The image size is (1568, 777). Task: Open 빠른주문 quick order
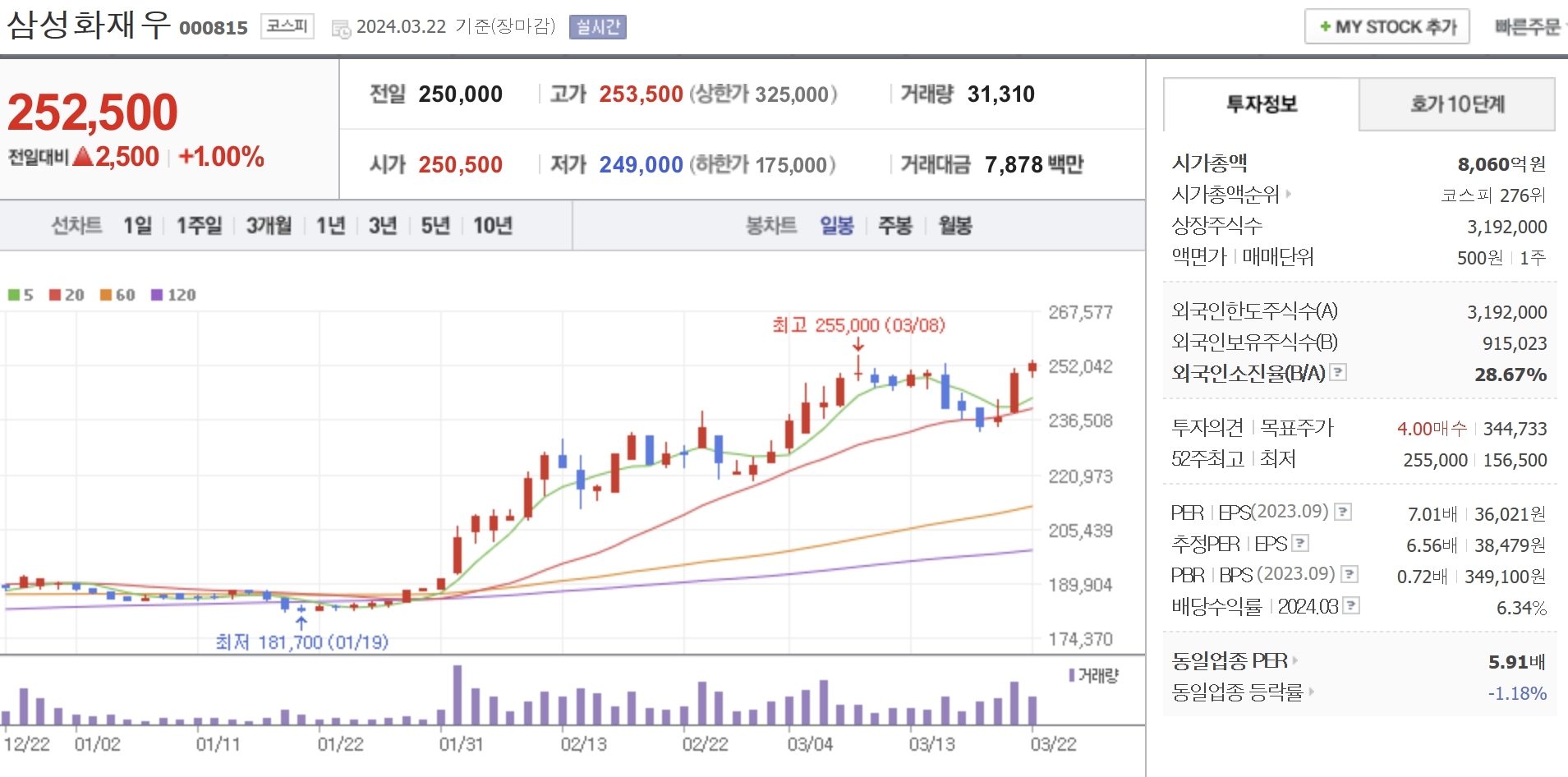(x=1528, y=27)
